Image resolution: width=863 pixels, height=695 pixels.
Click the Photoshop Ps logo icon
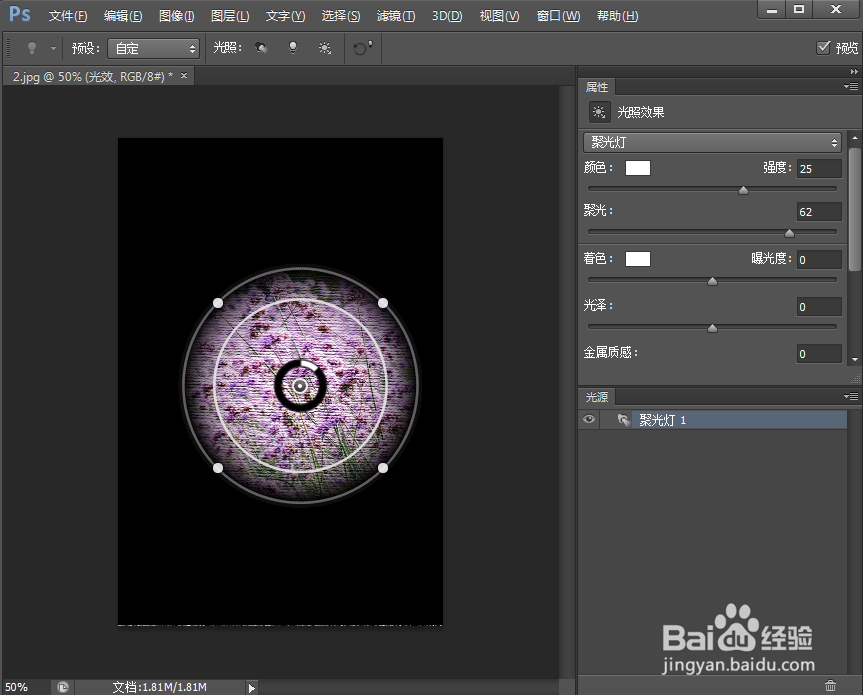[19, 14]
